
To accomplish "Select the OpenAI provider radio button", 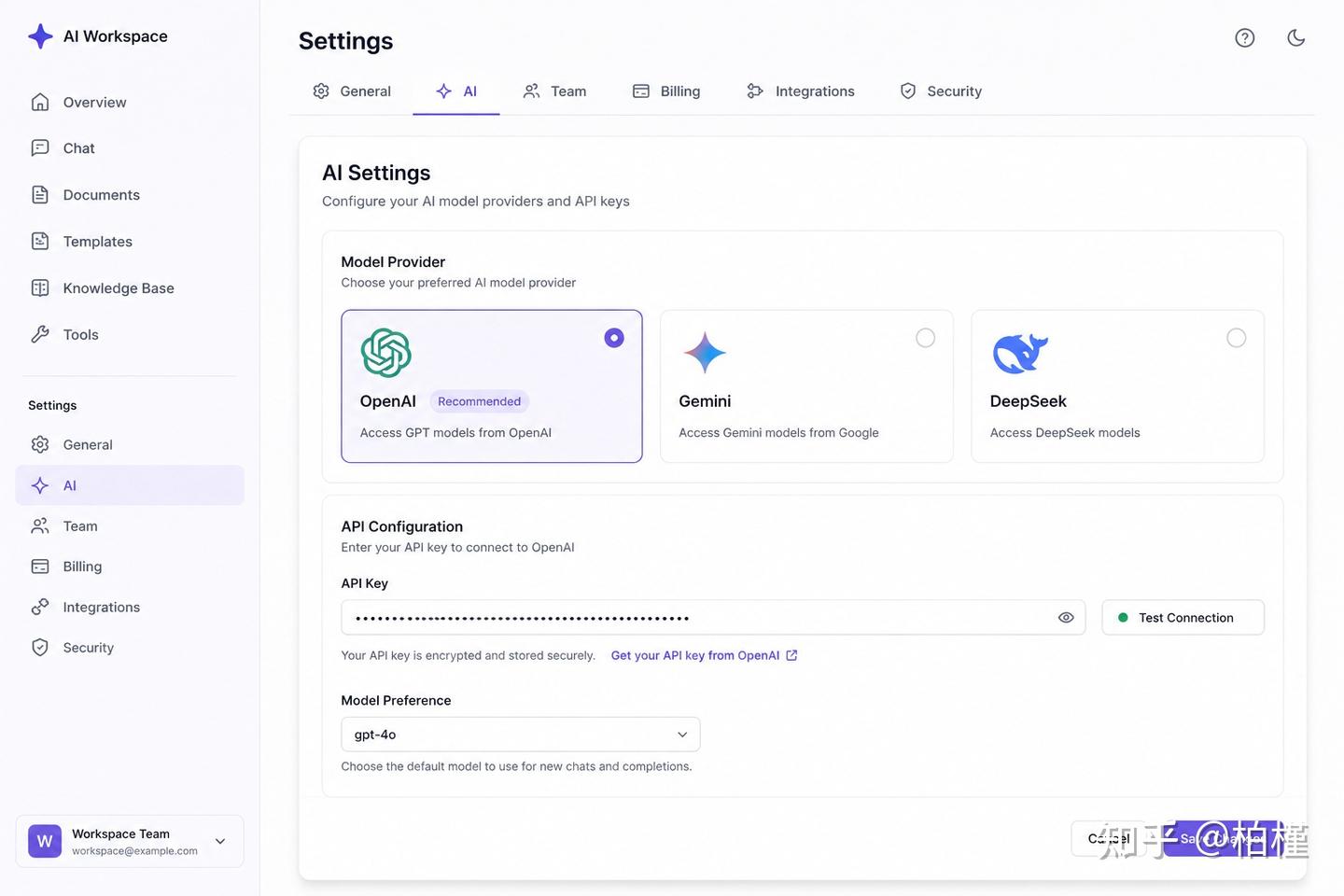I will [x=614, y=338].
